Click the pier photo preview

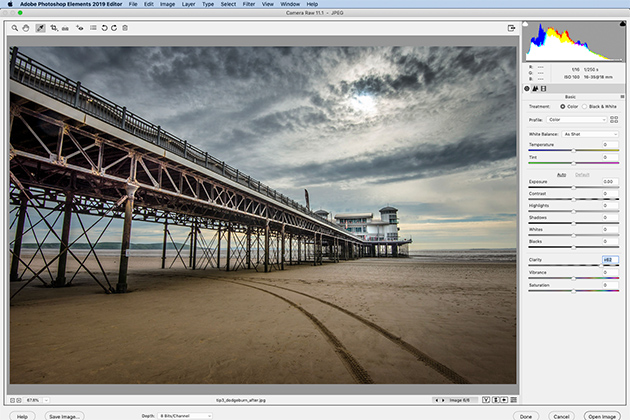pos(263,215)
